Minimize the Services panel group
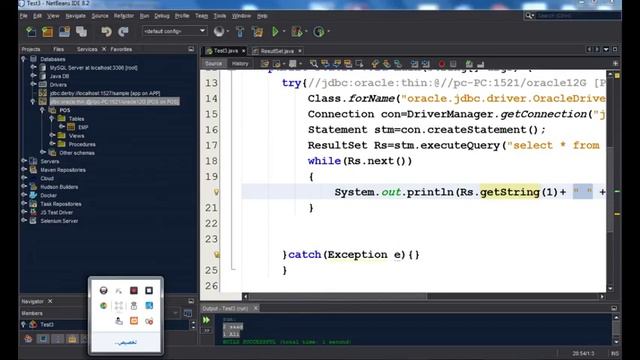 pyautogui.click(x=191, y=49)
